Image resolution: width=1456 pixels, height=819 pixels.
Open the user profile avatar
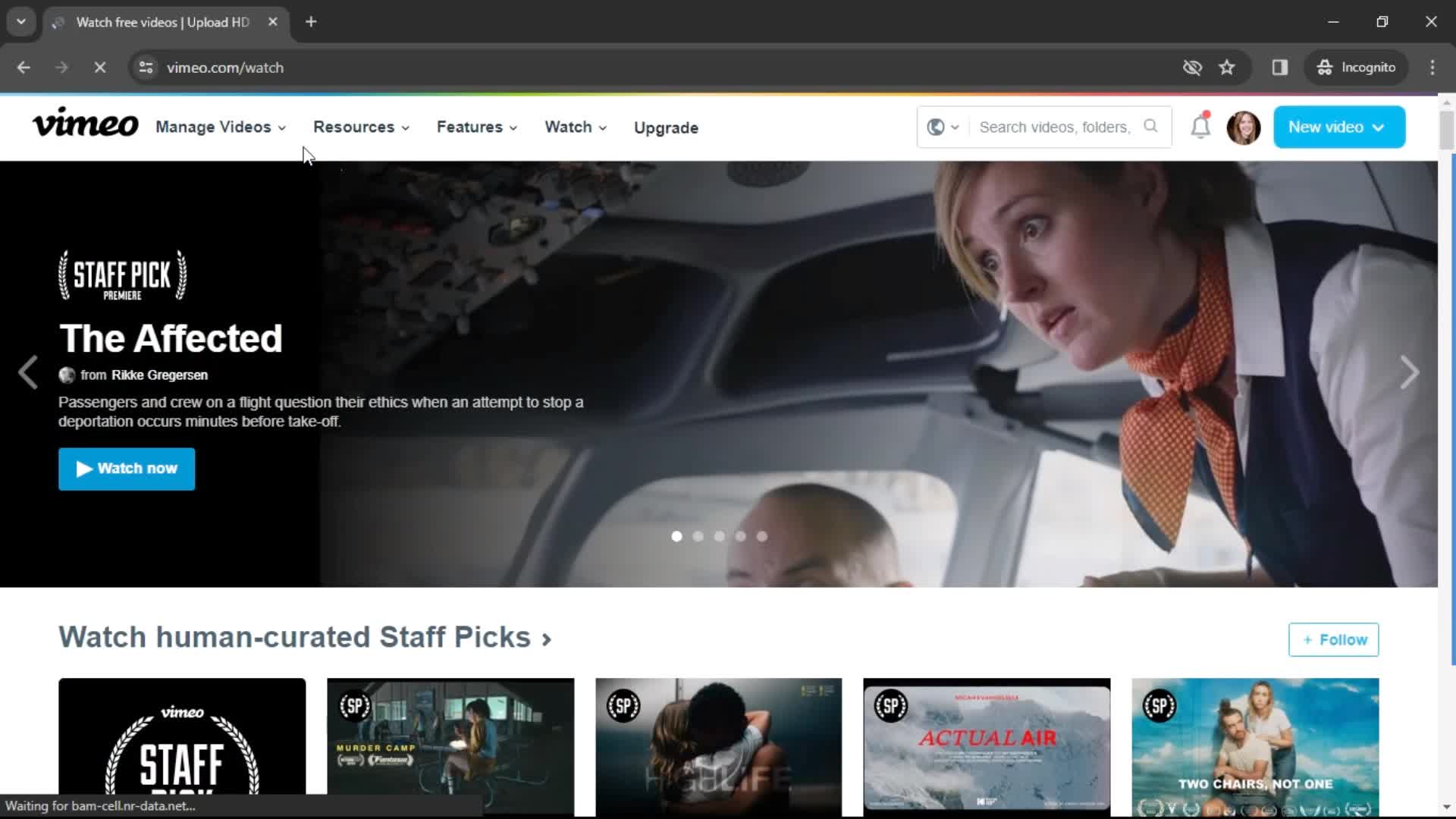coord(1244,127)
